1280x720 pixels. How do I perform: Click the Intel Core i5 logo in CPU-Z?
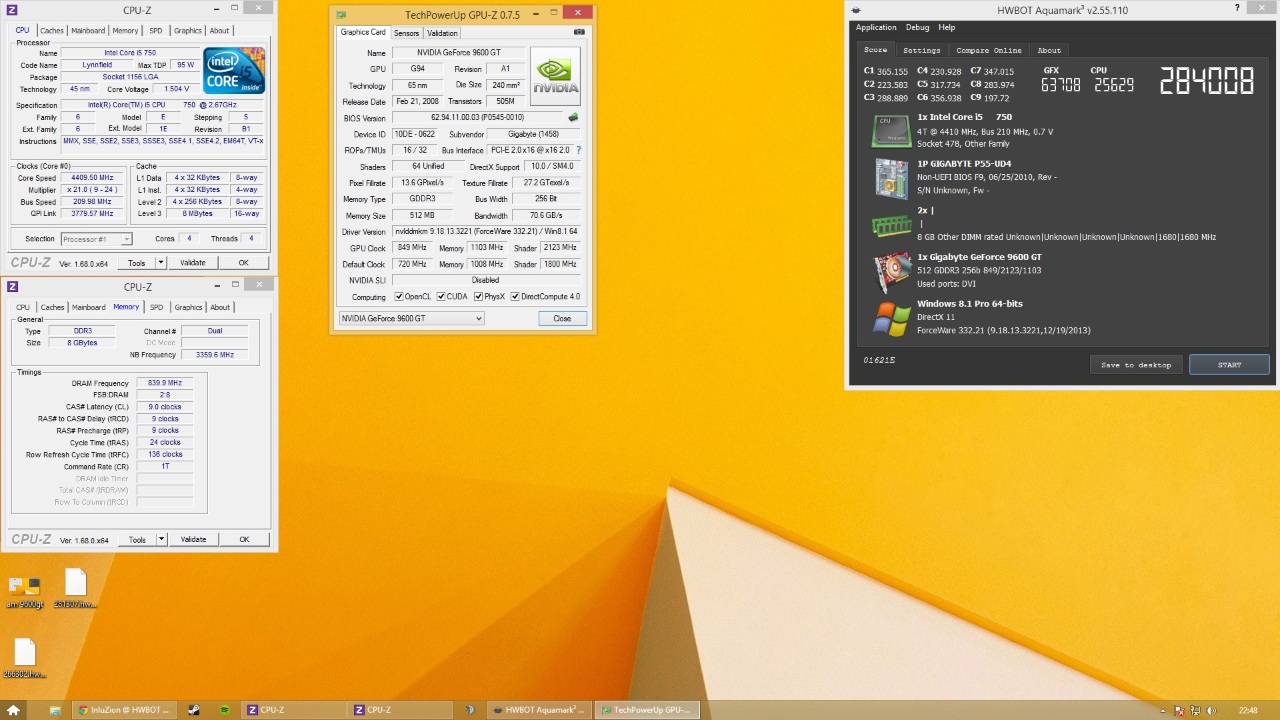click(x=235, y=71)
